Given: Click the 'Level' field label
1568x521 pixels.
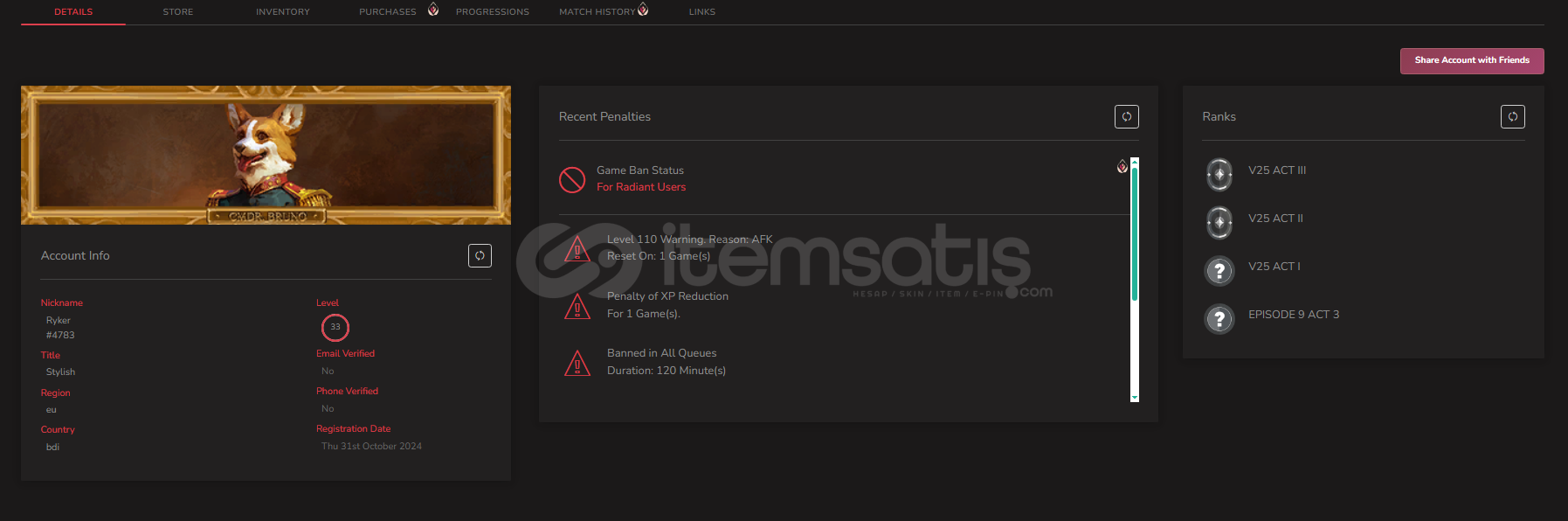Looking at the screenshot, I should point(328,303).
